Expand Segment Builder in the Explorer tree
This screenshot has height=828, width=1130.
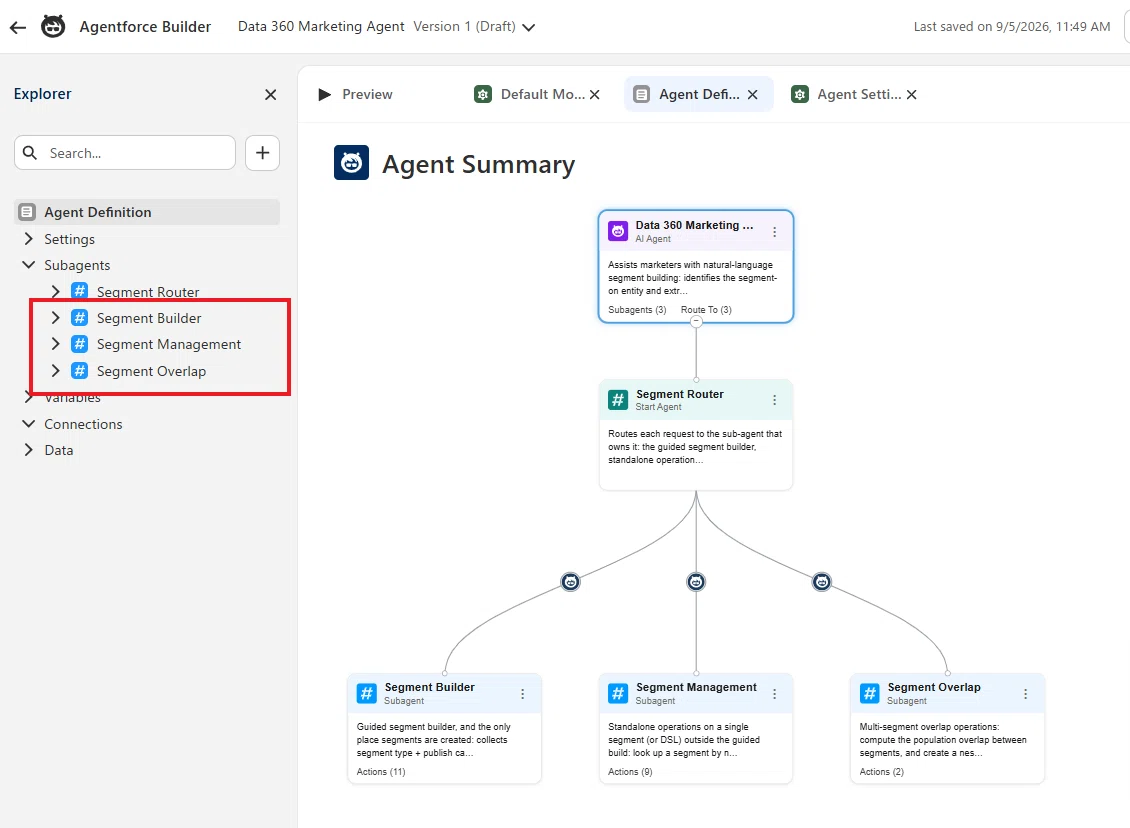55,318
